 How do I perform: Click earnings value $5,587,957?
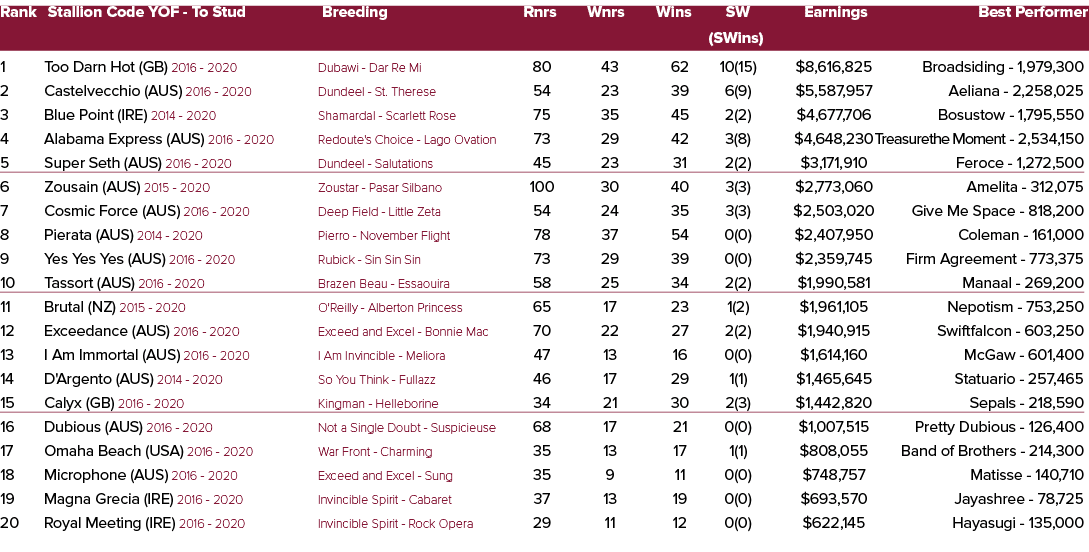point(833,91)
